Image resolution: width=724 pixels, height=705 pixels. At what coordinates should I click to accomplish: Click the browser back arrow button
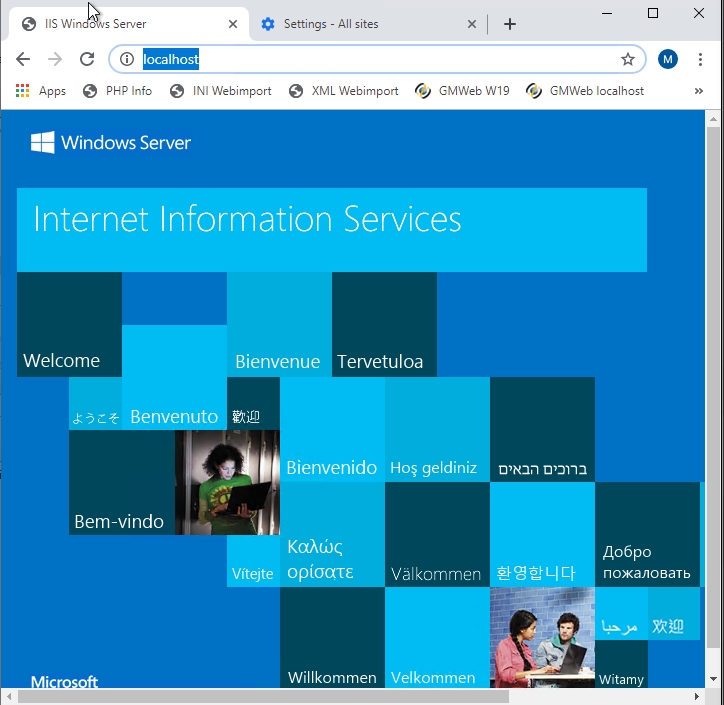23,60
